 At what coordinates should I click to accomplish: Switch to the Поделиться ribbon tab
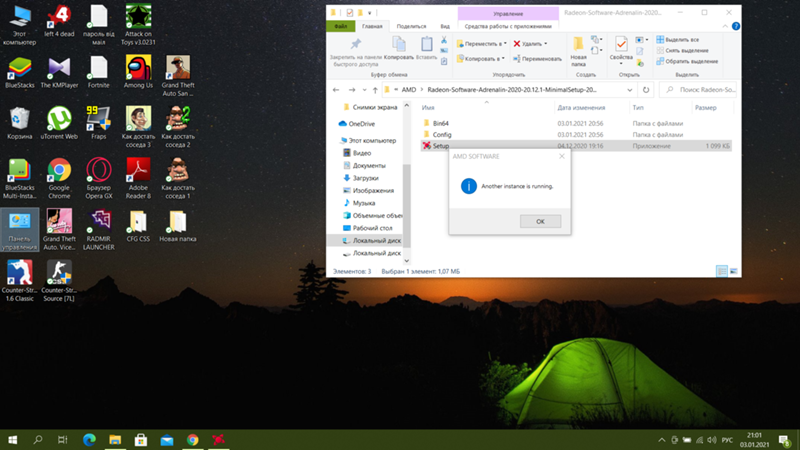point(410,27)
